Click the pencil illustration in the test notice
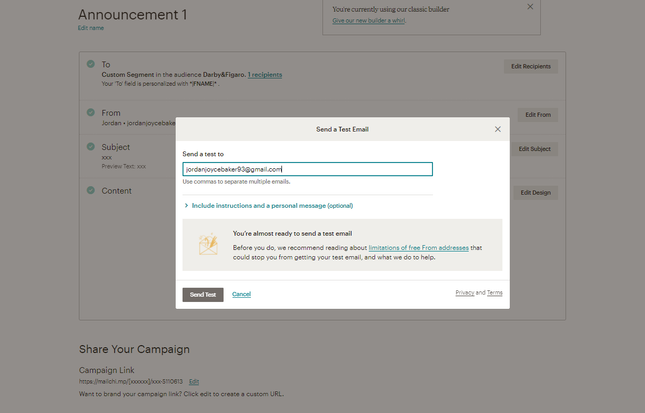The width and height of the screenshot is (645, 413). [208, 245]
